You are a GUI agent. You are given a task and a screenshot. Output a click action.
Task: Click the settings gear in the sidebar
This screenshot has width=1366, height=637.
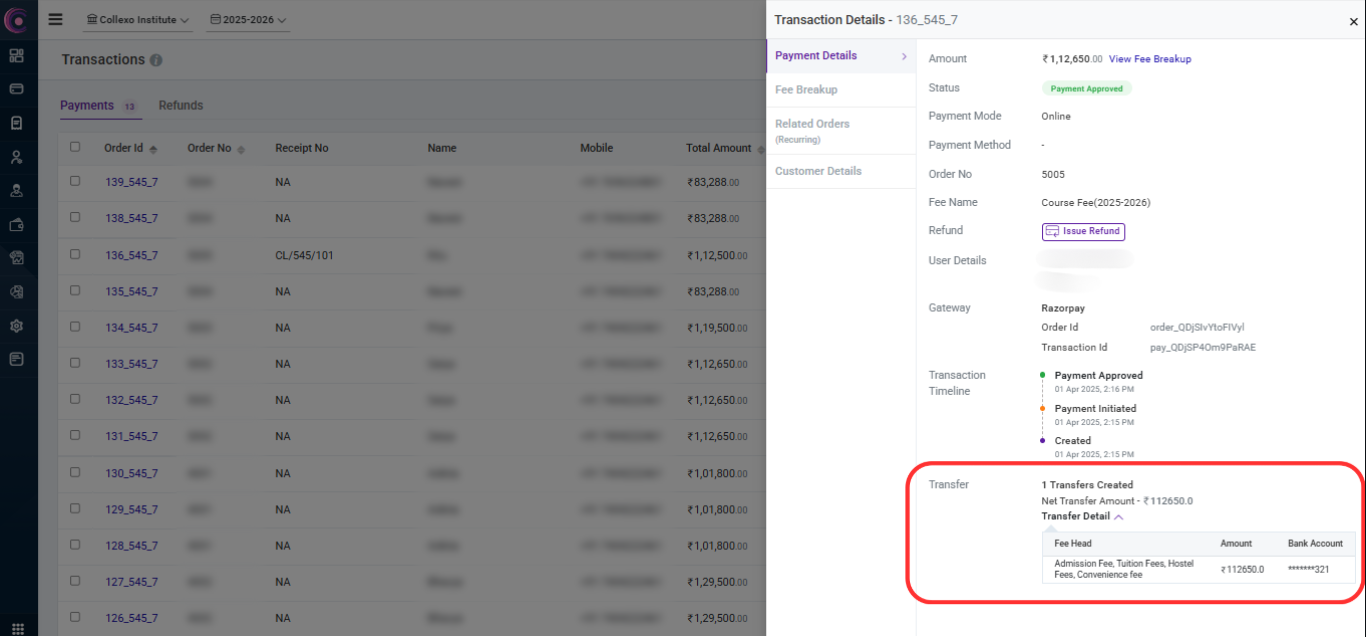click(x=17, y=326)
